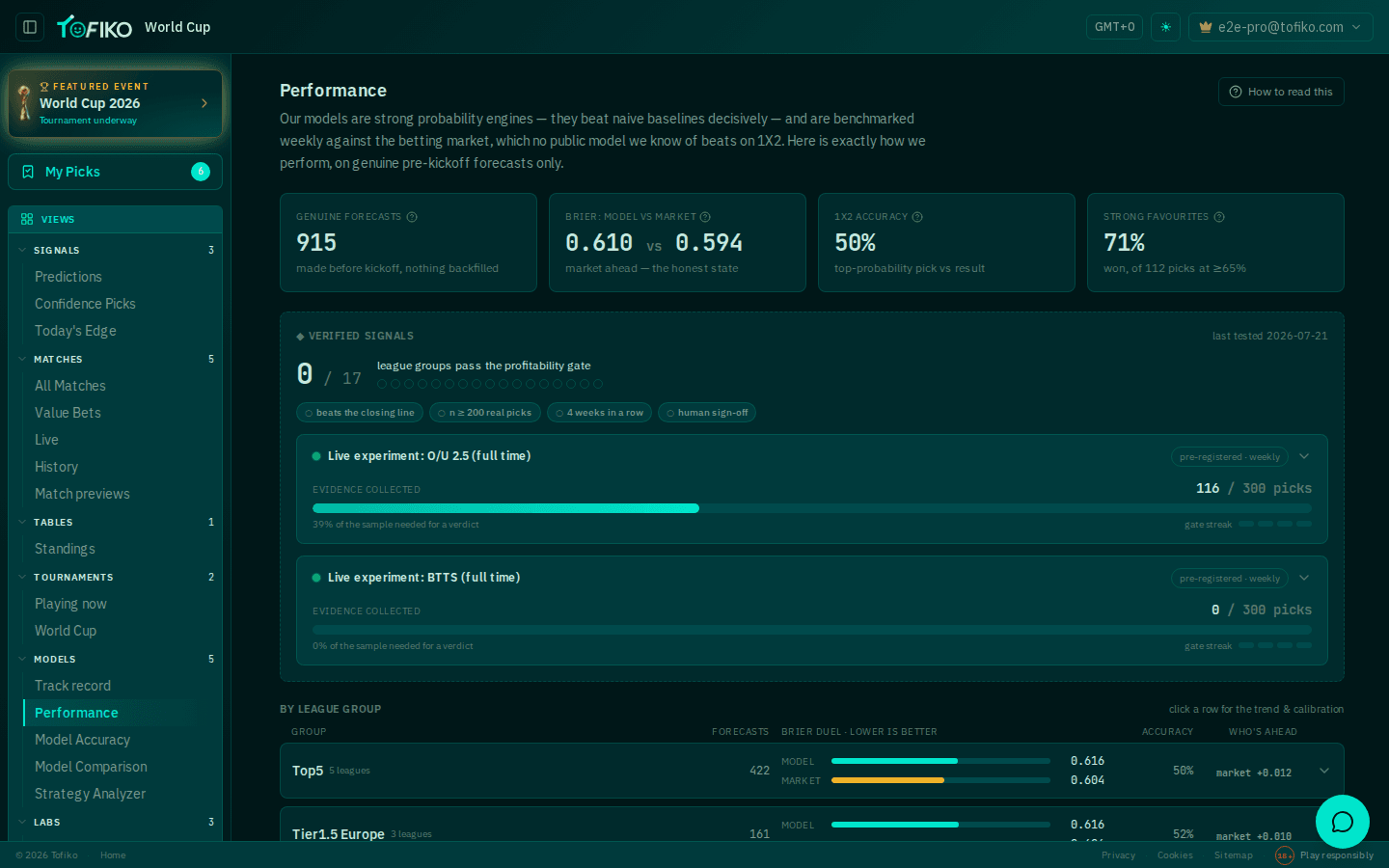Click the '4 weeks in a row' chip

coord(600,413)
